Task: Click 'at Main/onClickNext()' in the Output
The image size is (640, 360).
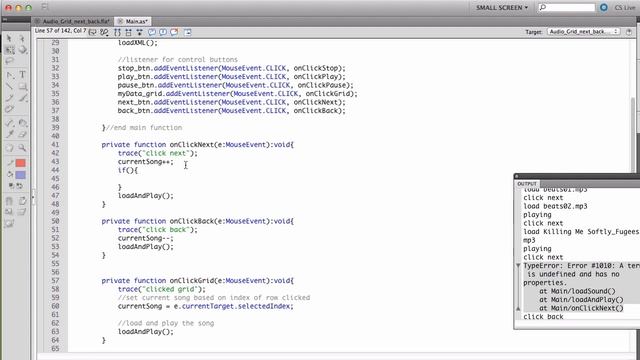Action: click(581, 308)
